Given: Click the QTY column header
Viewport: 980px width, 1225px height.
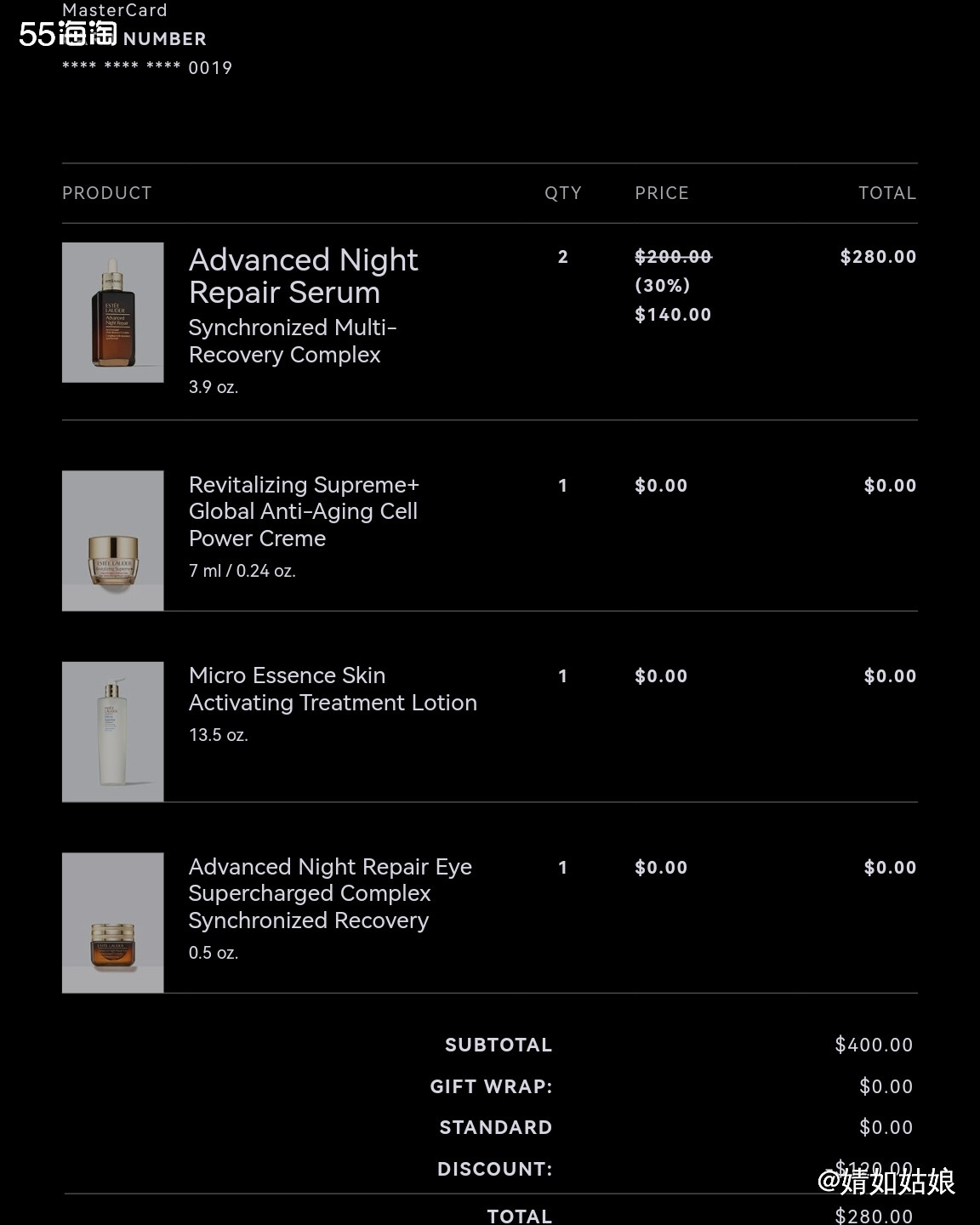Looking at the screenshot, I should 563,193.
